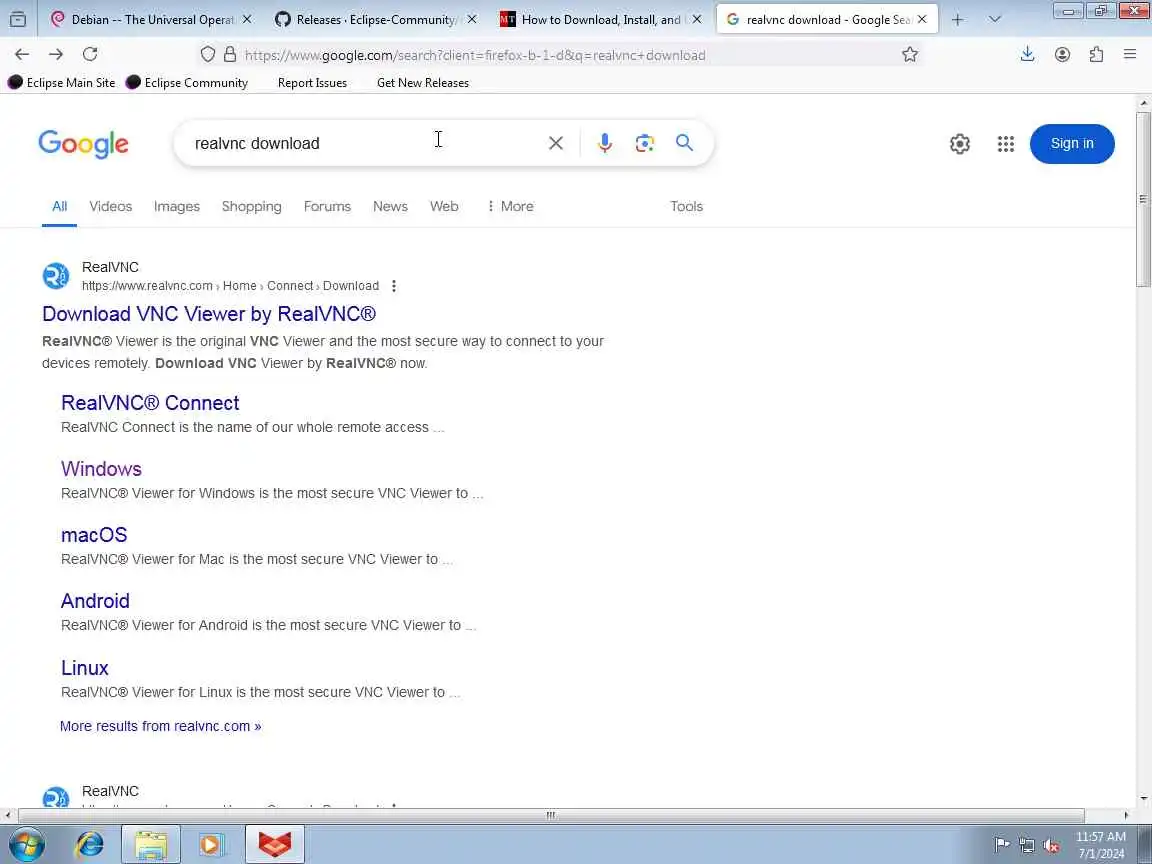1152x864 pixels.
Task: Open the Linux sitelink
Action: pyautogui.click(x=84, y=668)
